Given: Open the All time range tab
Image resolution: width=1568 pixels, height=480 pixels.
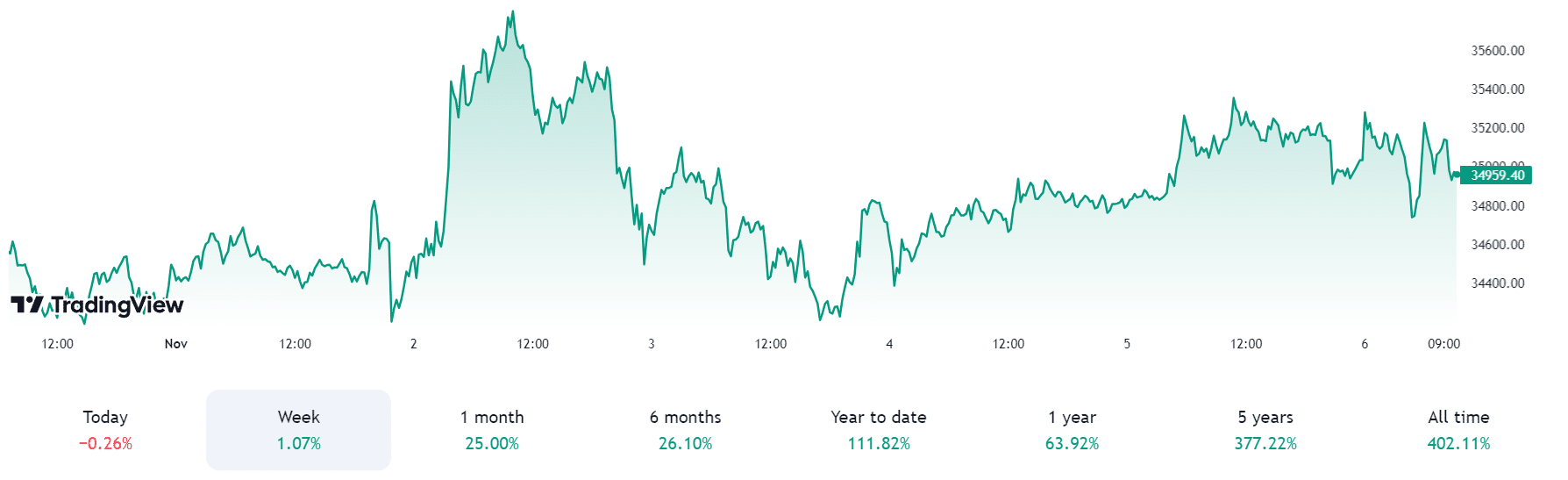Looking at the screenshot, I should 1458,429.
